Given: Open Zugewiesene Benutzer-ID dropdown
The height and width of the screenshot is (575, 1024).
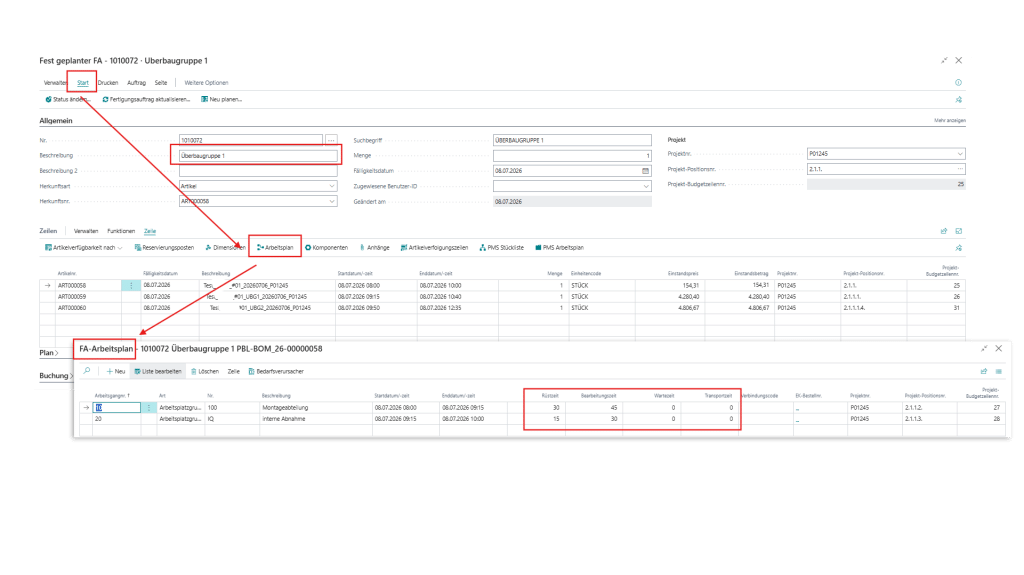Looking at the screenshot, I should pyautogui.click(x=646, y=186).
